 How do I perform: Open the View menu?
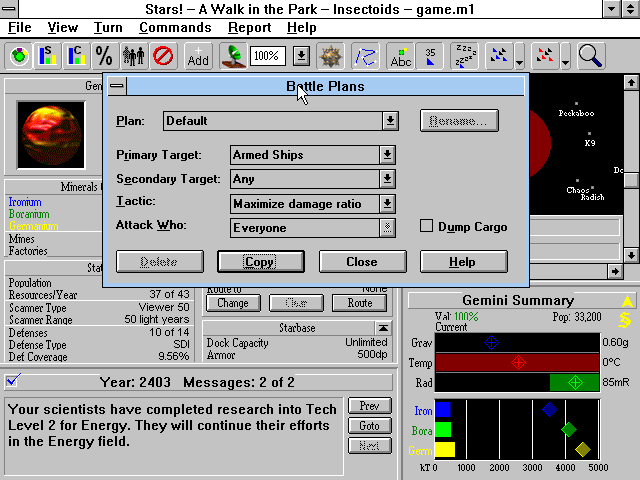pos(62,27)
